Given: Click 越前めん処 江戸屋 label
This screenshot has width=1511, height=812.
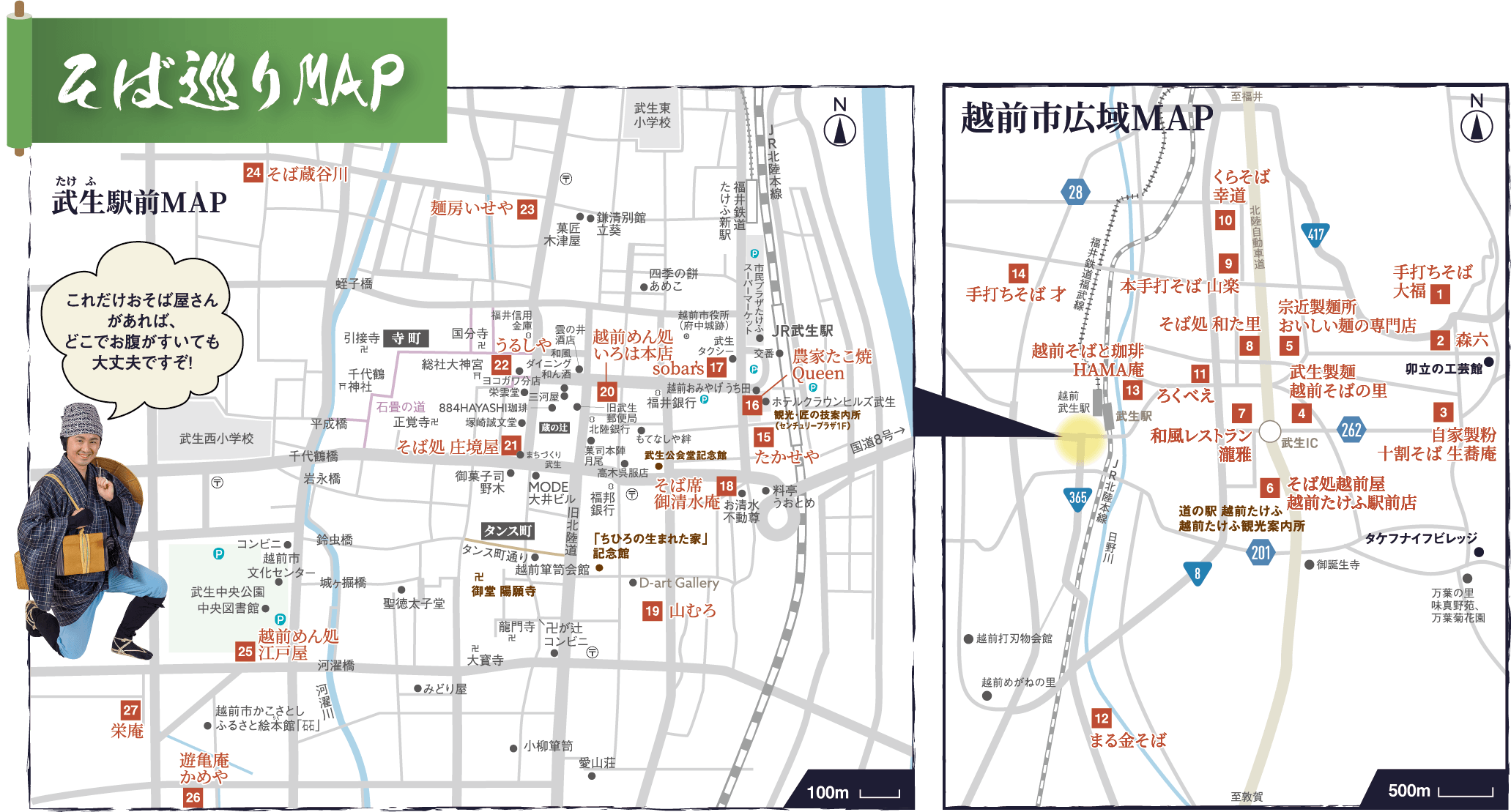Looking at the screenshot, I should coord(298,644).
